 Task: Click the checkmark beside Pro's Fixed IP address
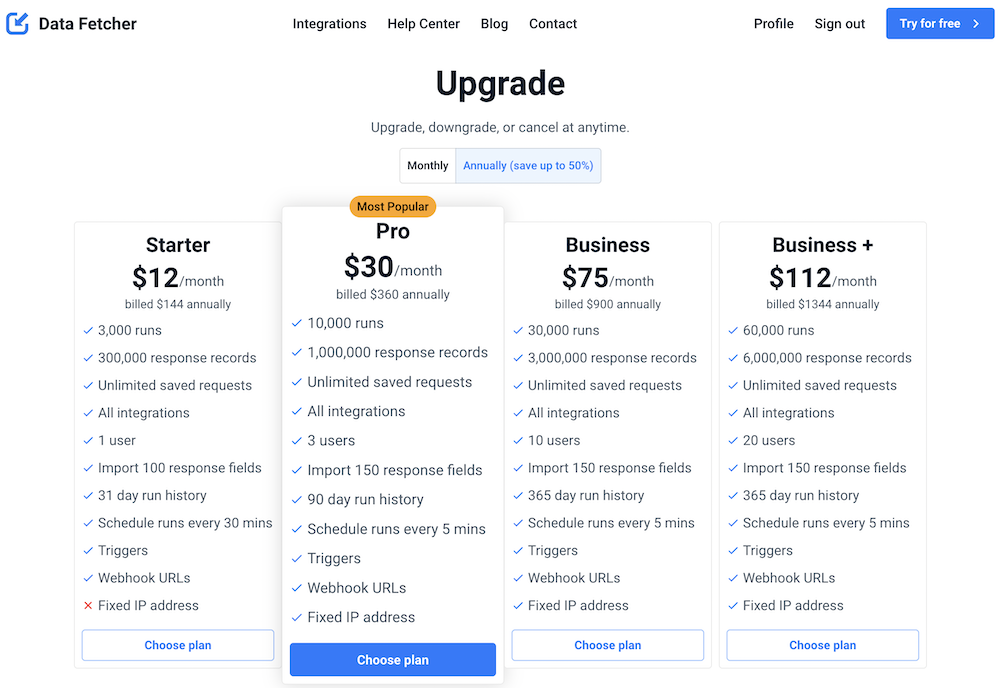297,617
